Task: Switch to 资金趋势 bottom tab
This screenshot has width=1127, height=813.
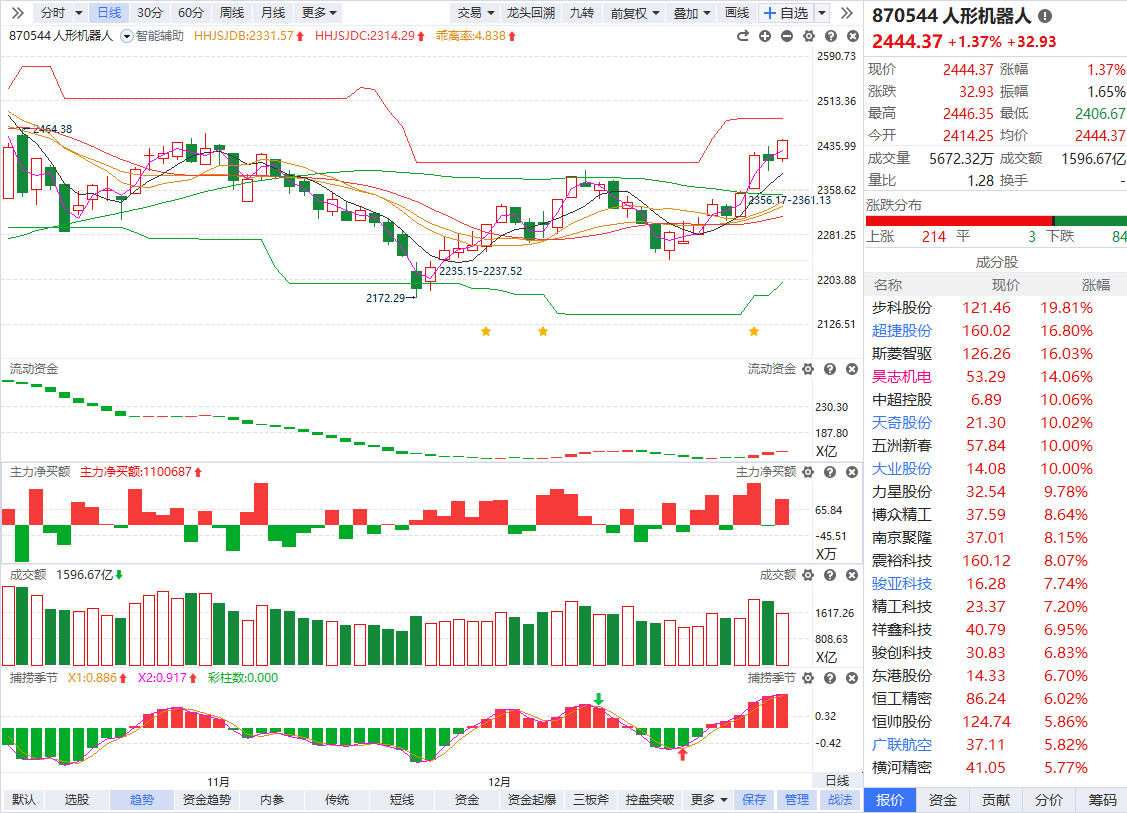Action: 207,800
